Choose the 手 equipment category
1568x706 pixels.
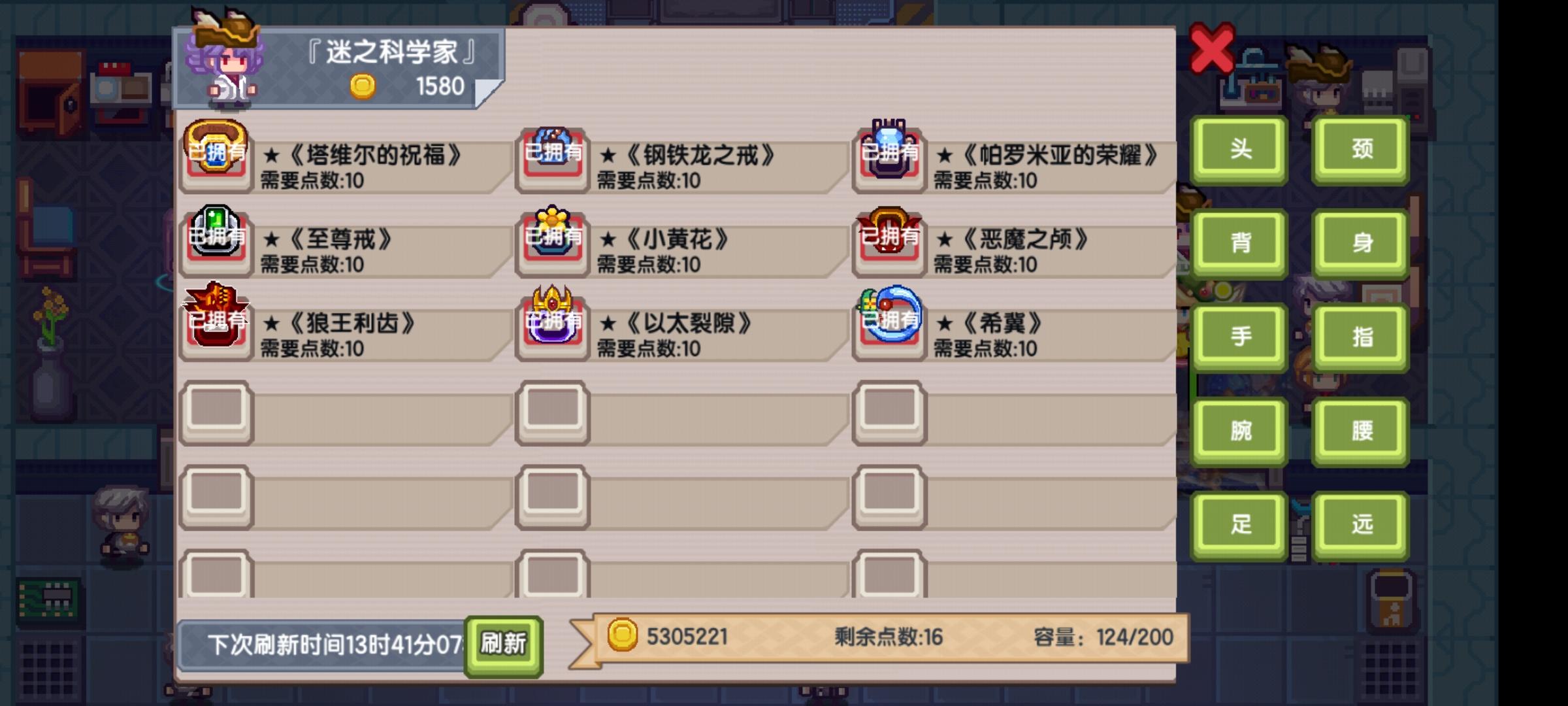point(1240,337)
